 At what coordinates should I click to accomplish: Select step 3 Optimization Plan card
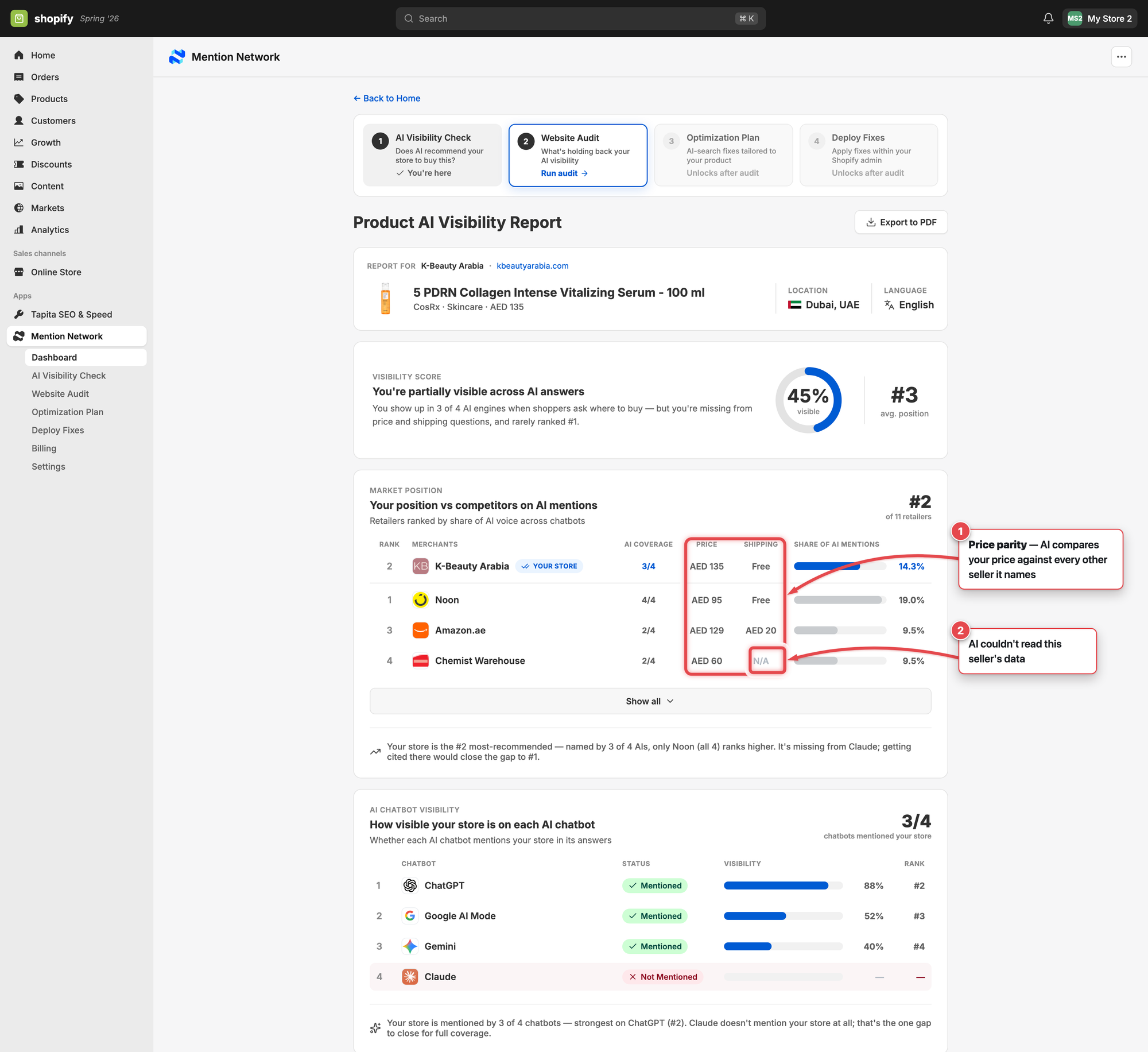click(723, 155)
